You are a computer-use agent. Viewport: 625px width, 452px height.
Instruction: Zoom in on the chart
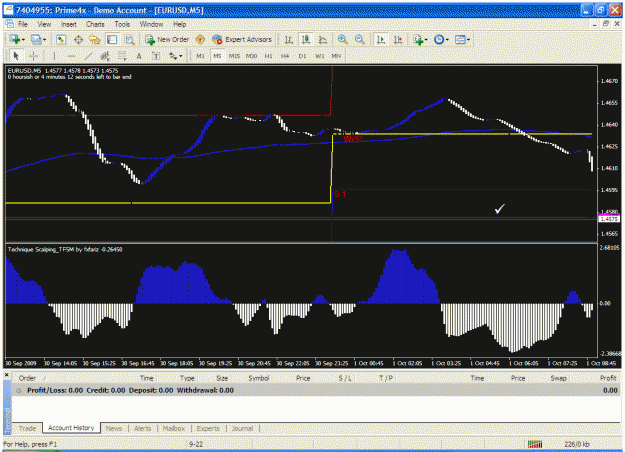click(x=342, y=39)
